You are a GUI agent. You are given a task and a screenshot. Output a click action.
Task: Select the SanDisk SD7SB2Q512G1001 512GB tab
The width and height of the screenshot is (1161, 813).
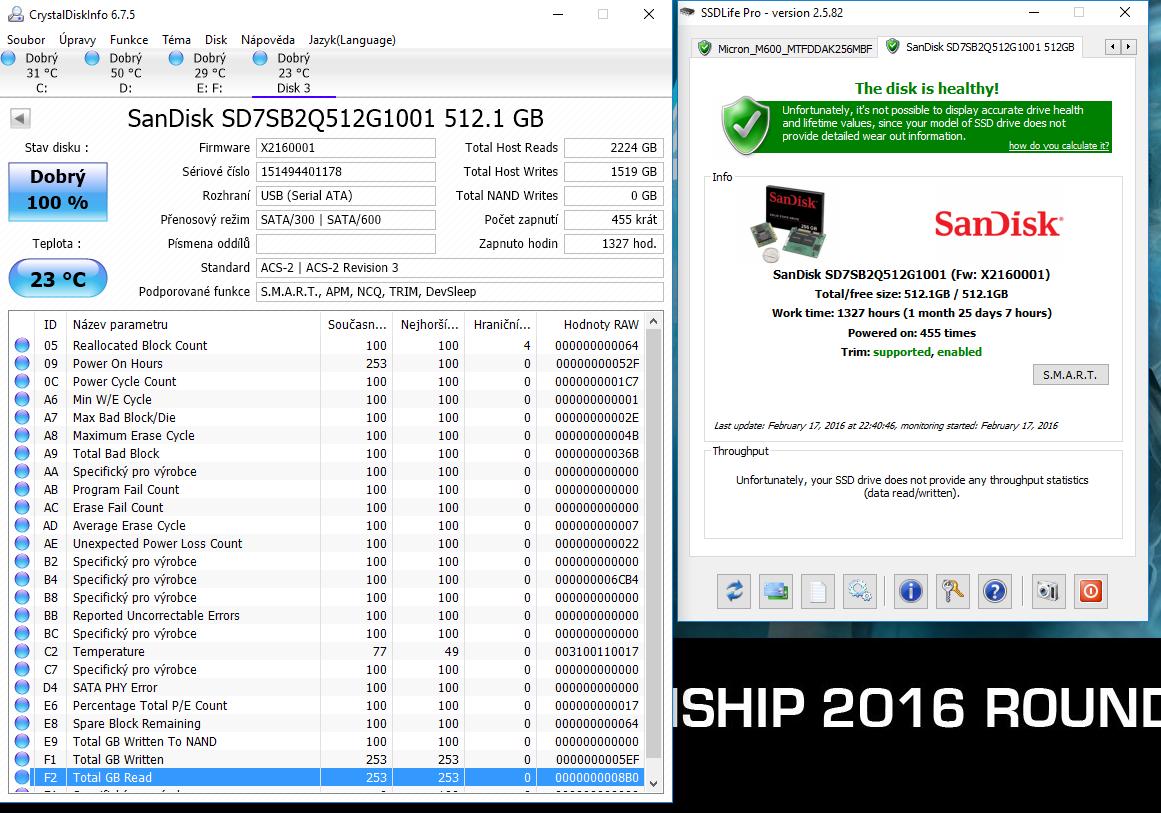click(980, 47)
